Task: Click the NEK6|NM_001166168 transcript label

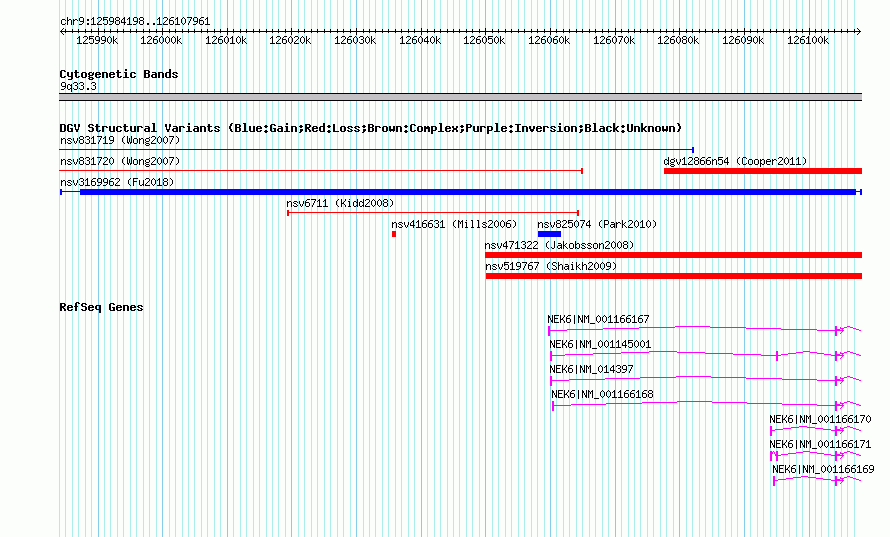Action: pyautogui.click(x=602, y=395)
